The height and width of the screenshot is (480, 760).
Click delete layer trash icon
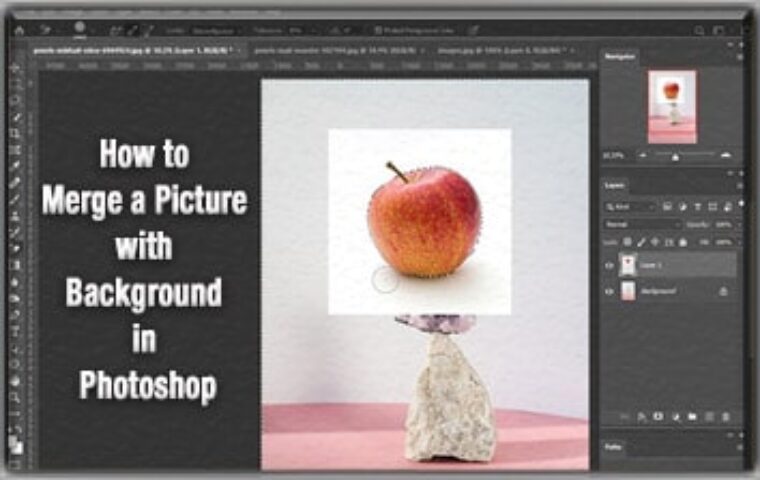pos(726,416)
